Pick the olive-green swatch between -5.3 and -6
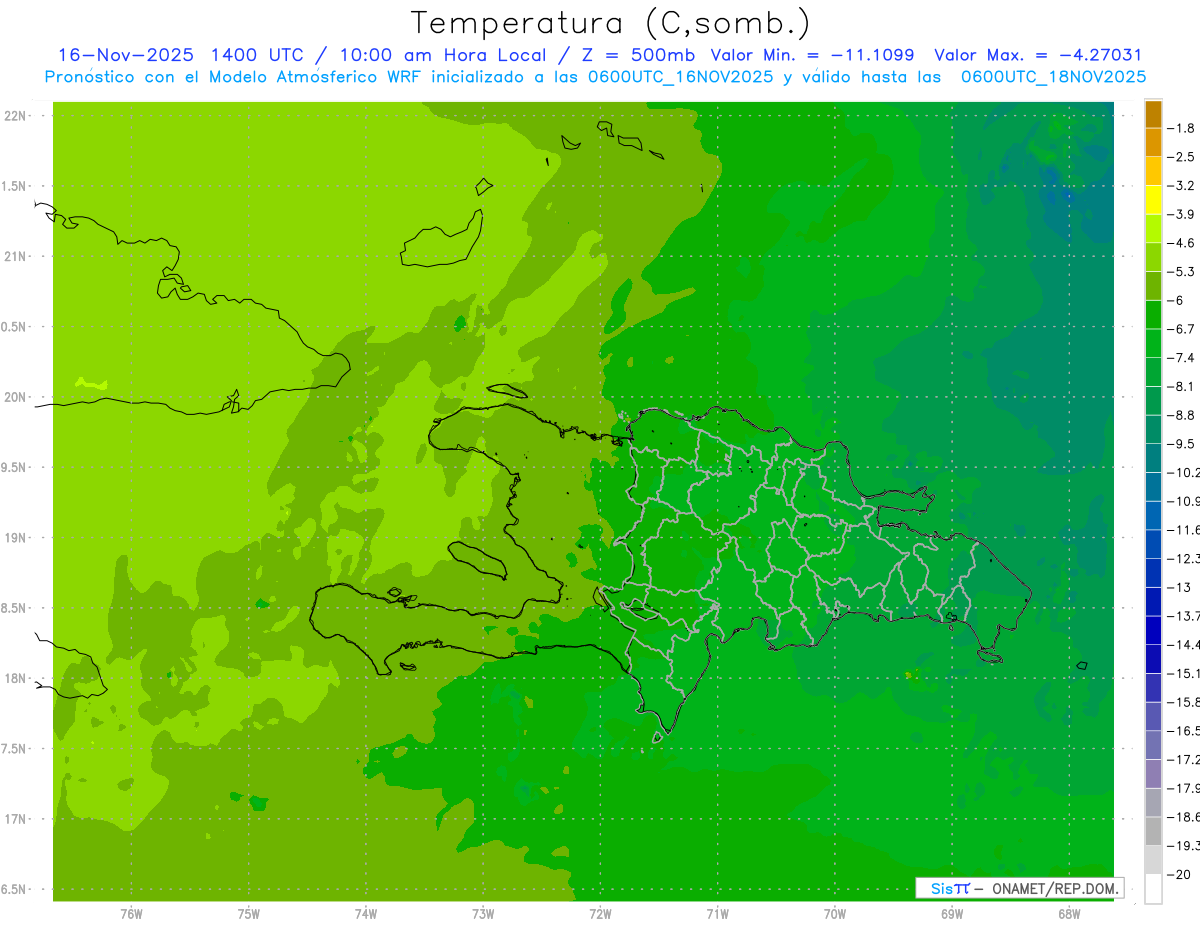The height and width of the screenshot is (927, 1200). (1153, 286)
